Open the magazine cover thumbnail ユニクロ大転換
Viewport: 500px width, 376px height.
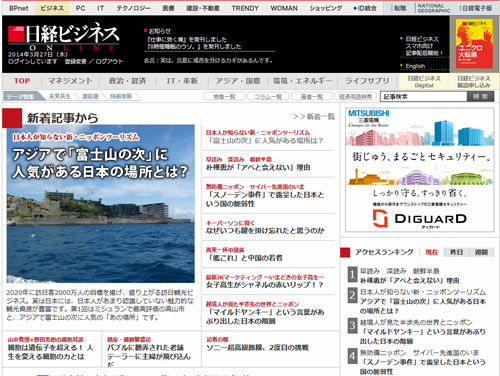click(474, 44)
